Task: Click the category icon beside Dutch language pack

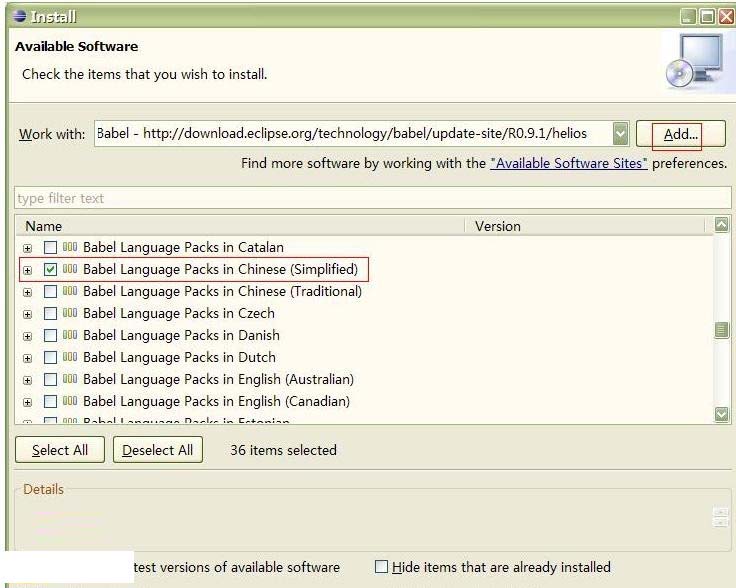Action: tap(70, 357)
